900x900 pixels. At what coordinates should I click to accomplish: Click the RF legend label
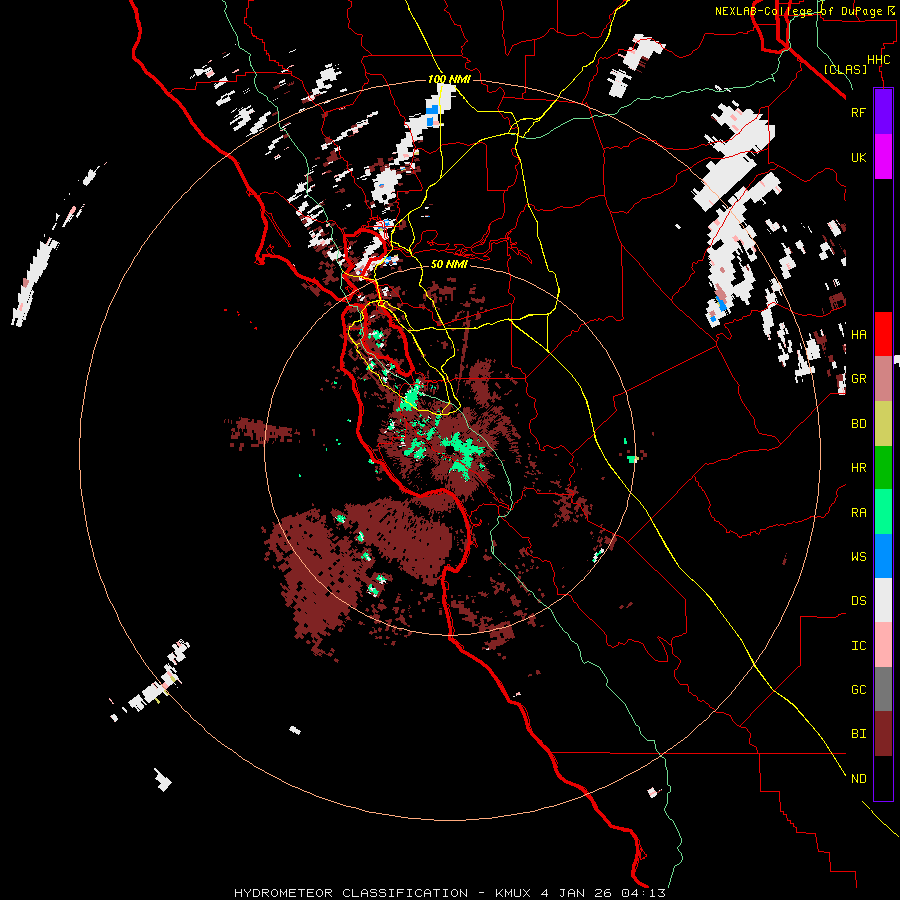(858, 112)
